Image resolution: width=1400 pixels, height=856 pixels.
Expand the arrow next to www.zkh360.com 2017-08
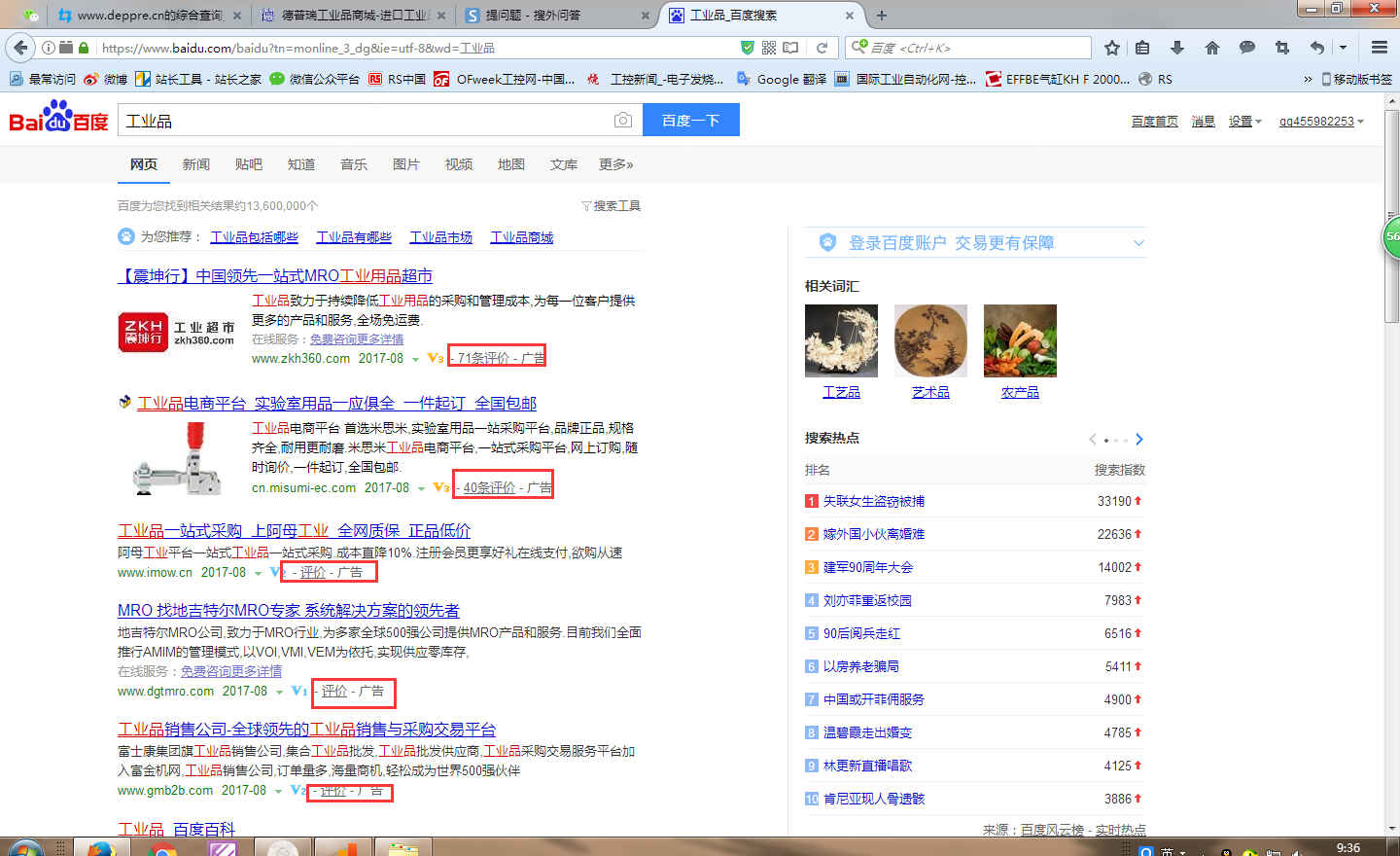[x=415, y=360]
